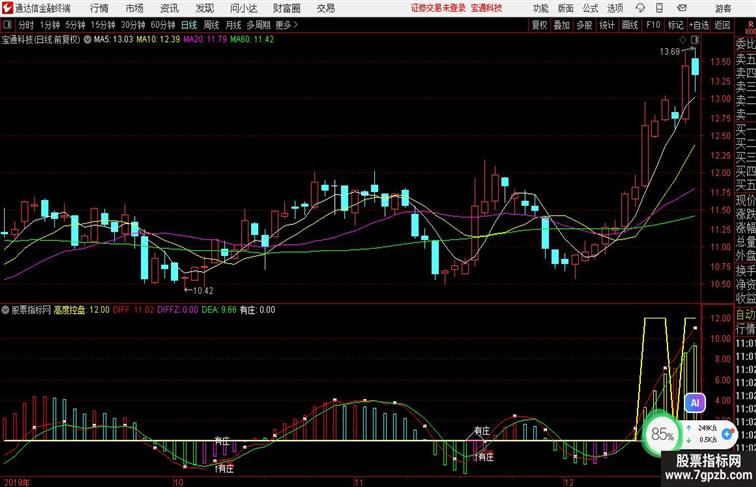Select the 月线 monthly period tab
This screenshot has width=756, height=487.
click(x=233, y=25)
